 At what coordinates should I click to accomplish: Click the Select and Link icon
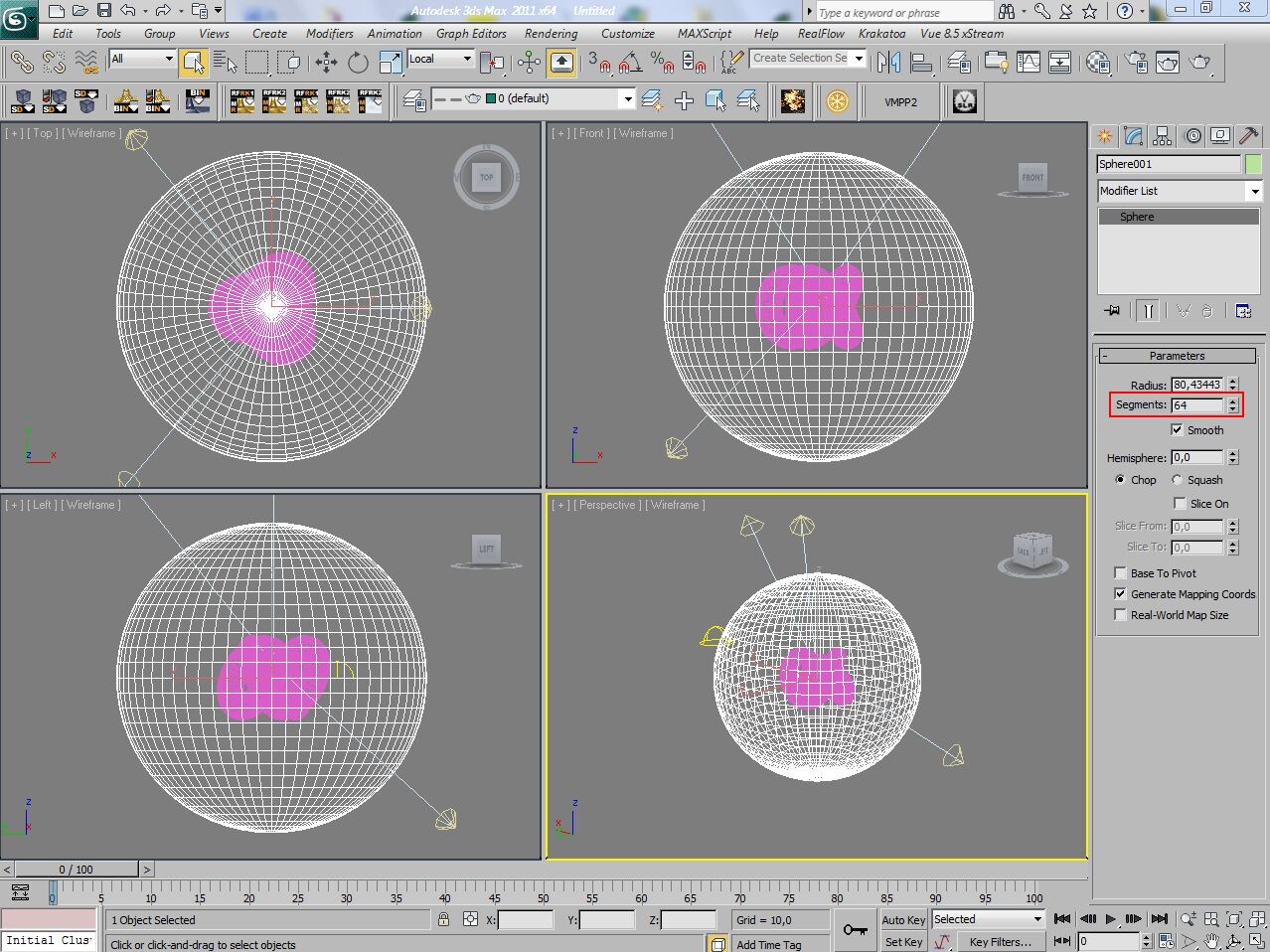21,63
